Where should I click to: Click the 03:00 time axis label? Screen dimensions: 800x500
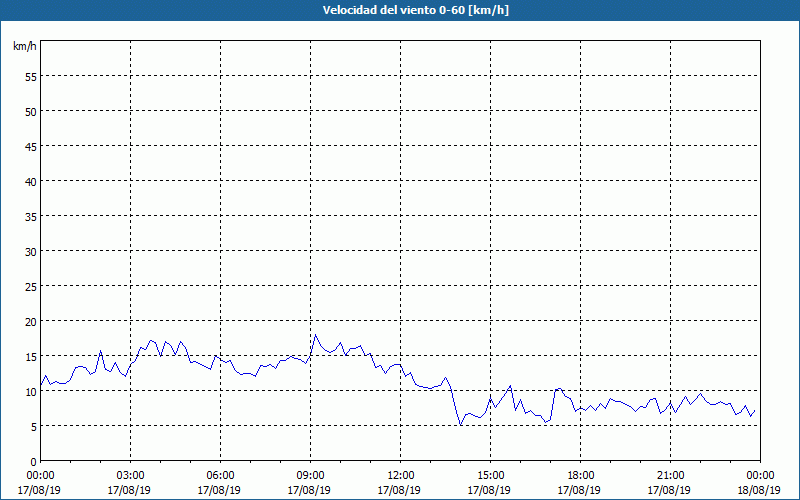tap(130, 476)
